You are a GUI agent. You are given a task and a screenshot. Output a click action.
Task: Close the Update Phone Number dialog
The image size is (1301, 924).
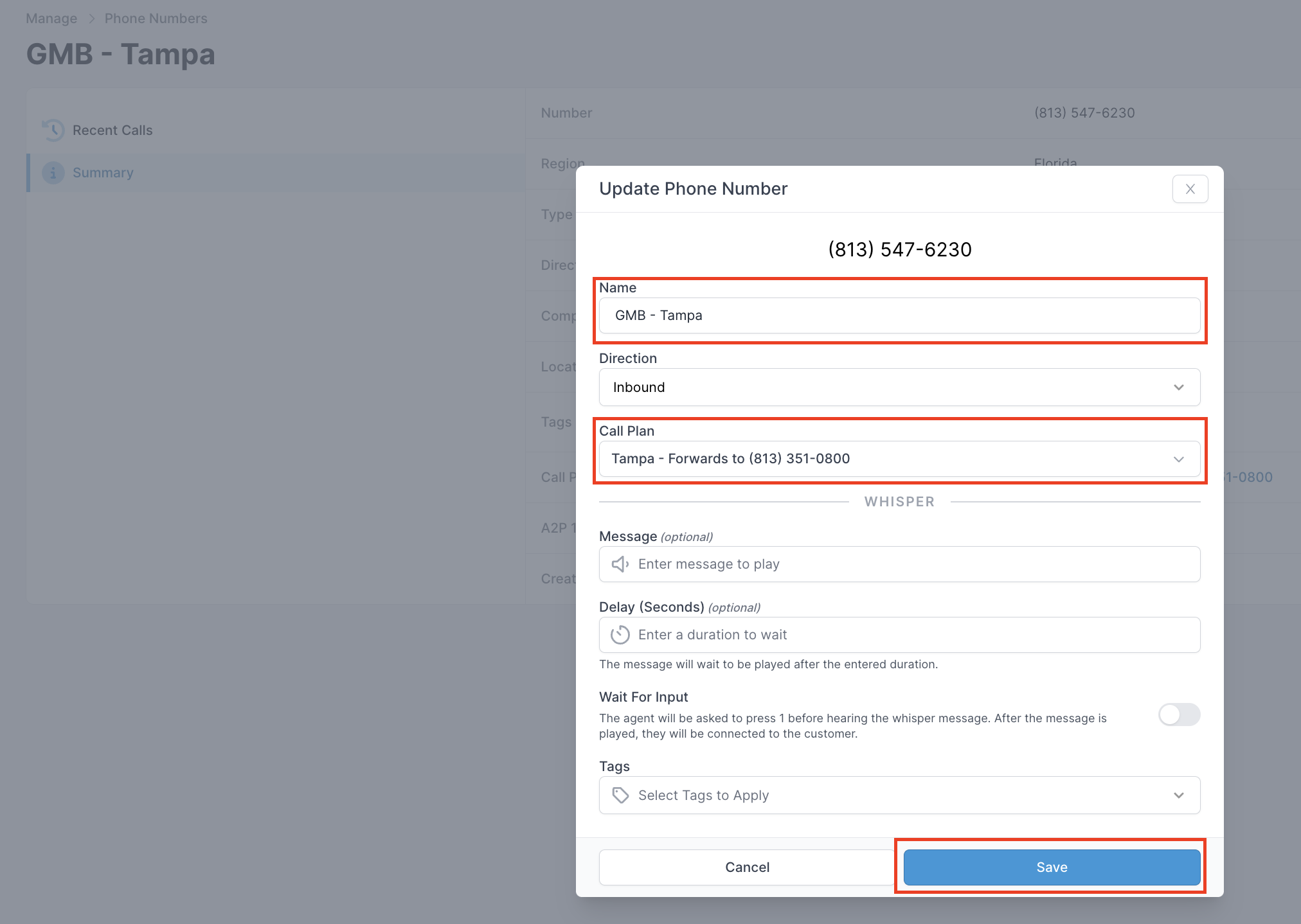(x=1190, y=189)
